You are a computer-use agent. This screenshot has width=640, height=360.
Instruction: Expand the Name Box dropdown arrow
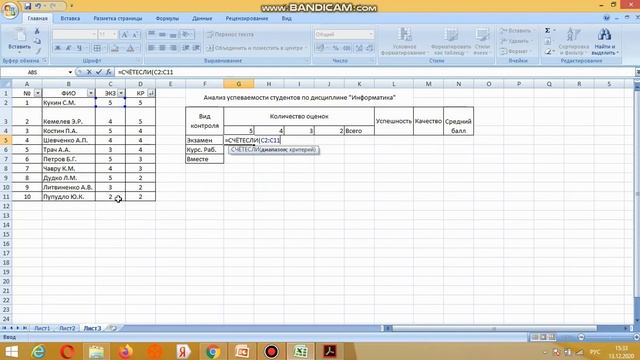pyautogui.click(x=70, y=72)
